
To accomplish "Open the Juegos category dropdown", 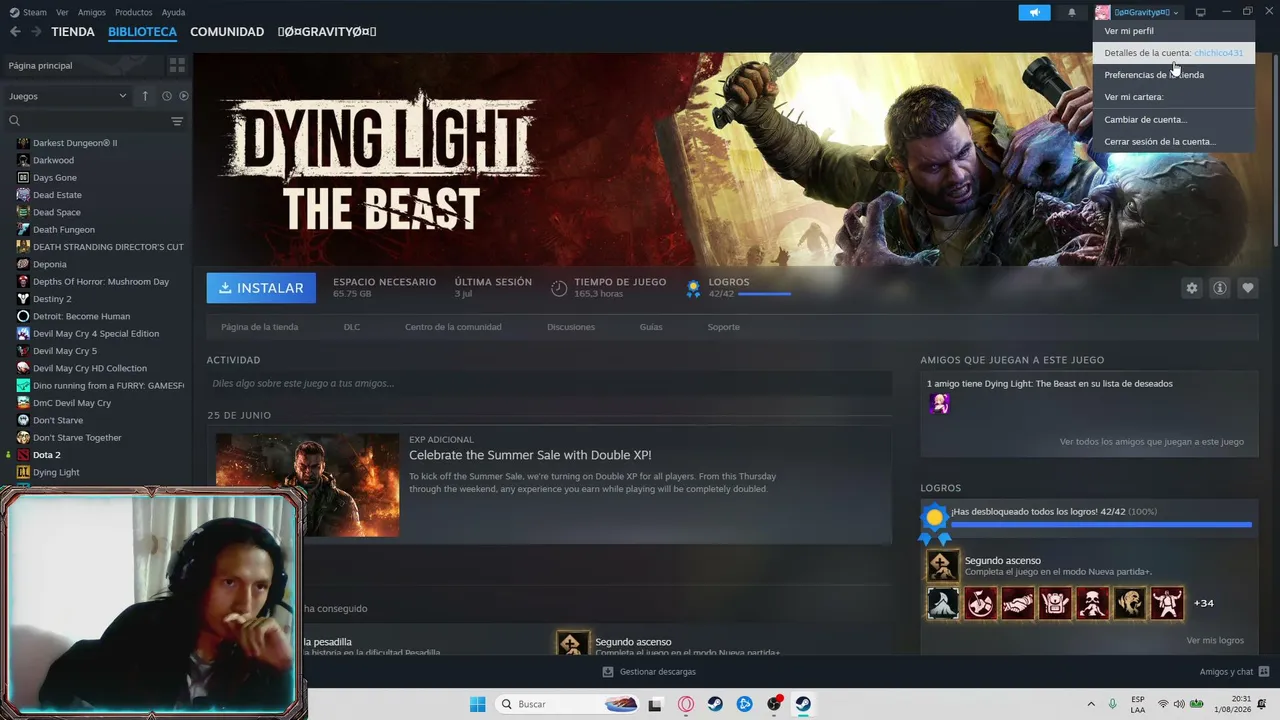I will point(68,96).
